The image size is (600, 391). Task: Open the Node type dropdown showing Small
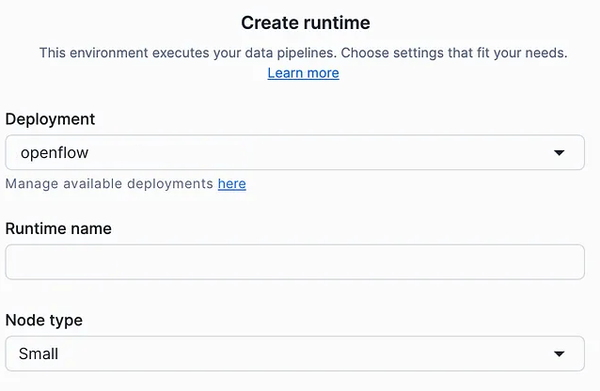pyautogui.click(x=295, y=354)
